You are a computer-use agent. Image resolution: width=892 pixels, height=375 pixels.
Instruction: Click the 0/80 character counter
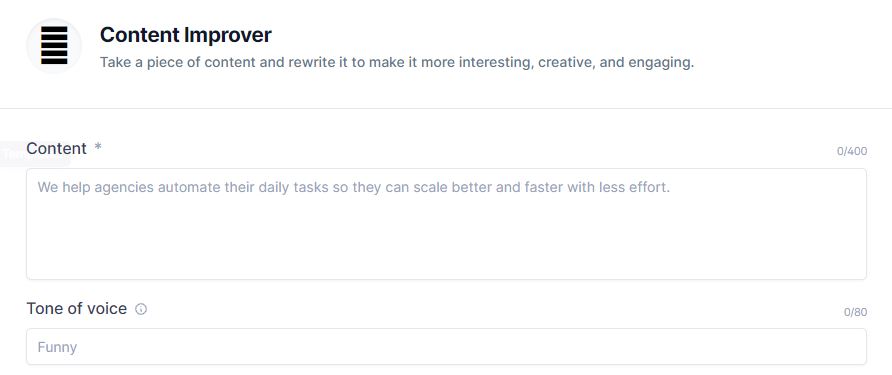click(x=855, y=312)
